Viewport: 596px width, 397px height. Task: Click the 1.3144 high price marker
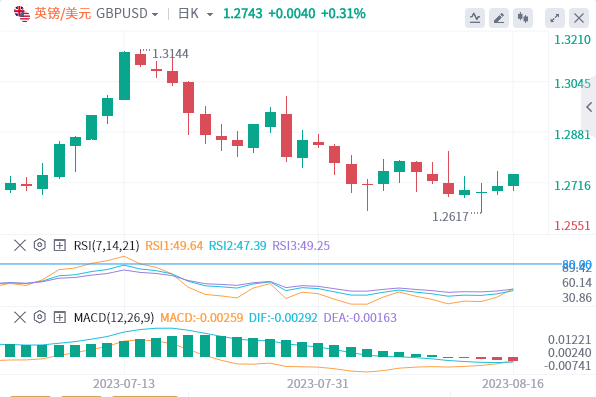(x=170, y=54)
